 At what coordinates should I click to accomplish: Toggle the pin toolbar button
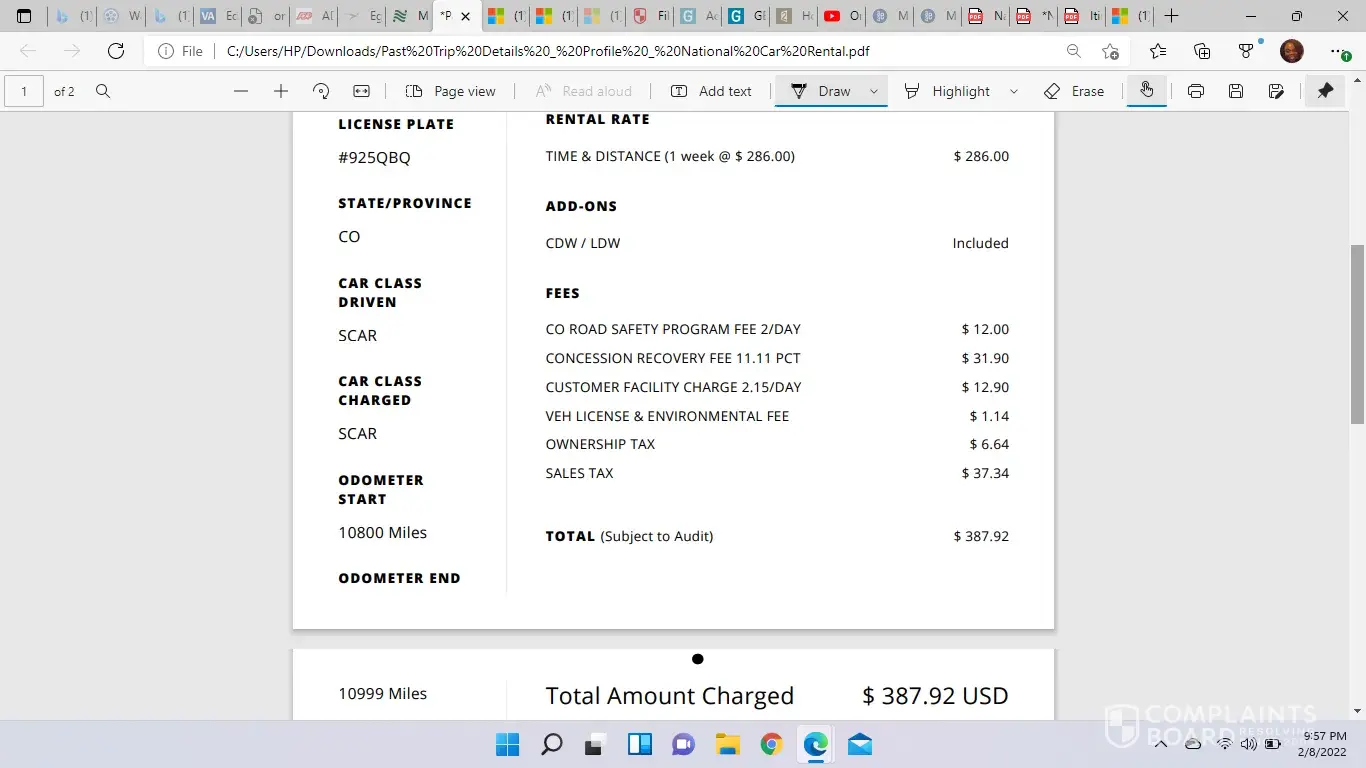pyautogui.click(x=1325, y=91)
